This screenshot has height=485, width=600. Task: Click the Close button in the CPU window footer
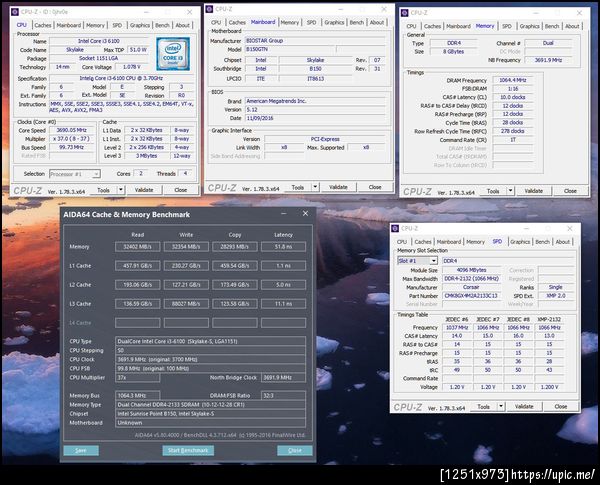click(181, 190)
